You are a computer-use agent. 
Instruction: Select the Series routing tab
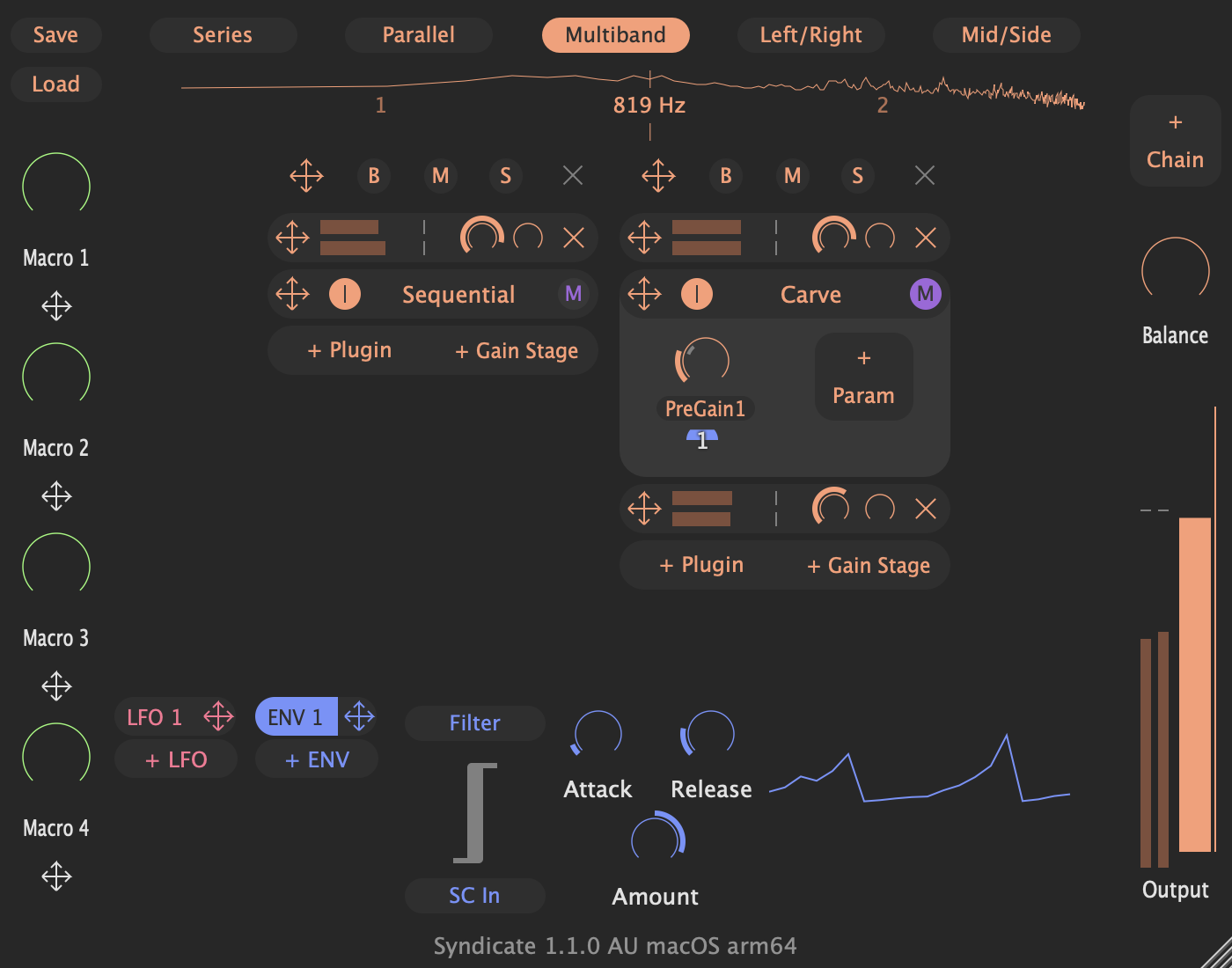[x=223, y=35]
